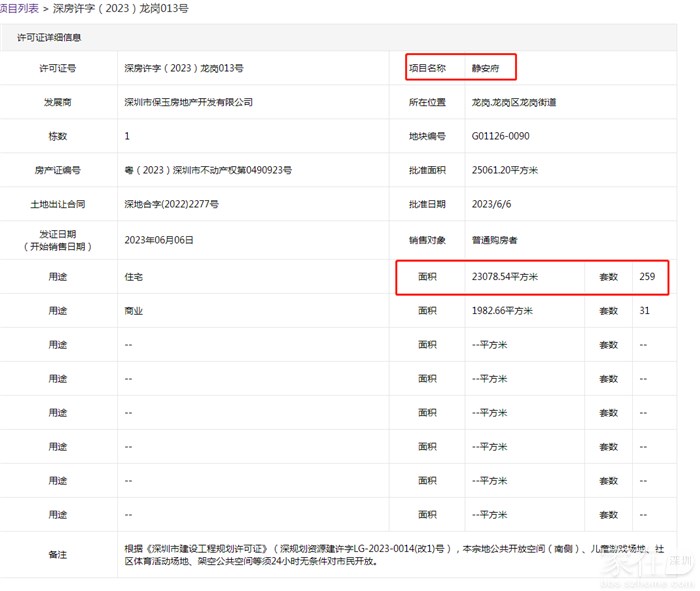Viewport: 700px width, 591px height.
Task: Click land contract number 深地合字(2022)2277号
Action: tap(170, 205)
